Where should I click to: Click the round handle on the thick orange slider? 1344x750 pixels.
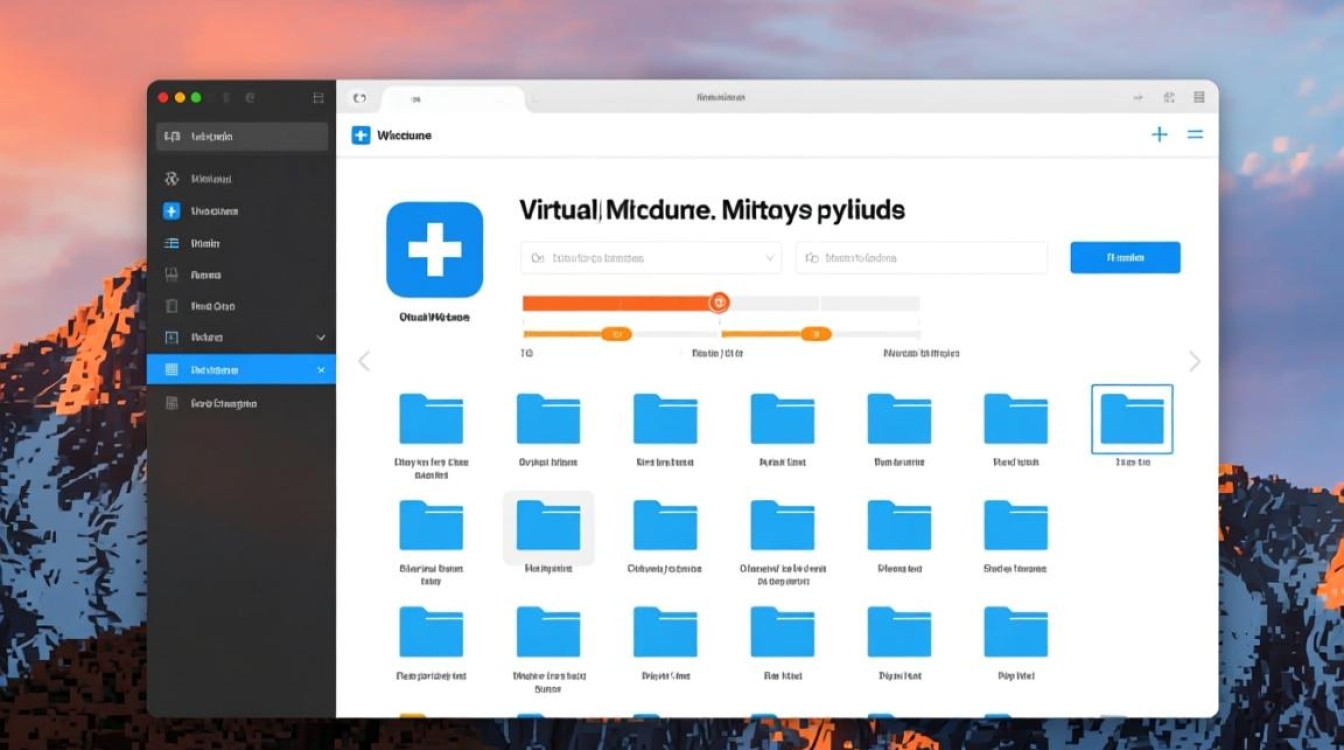[718, 302]
